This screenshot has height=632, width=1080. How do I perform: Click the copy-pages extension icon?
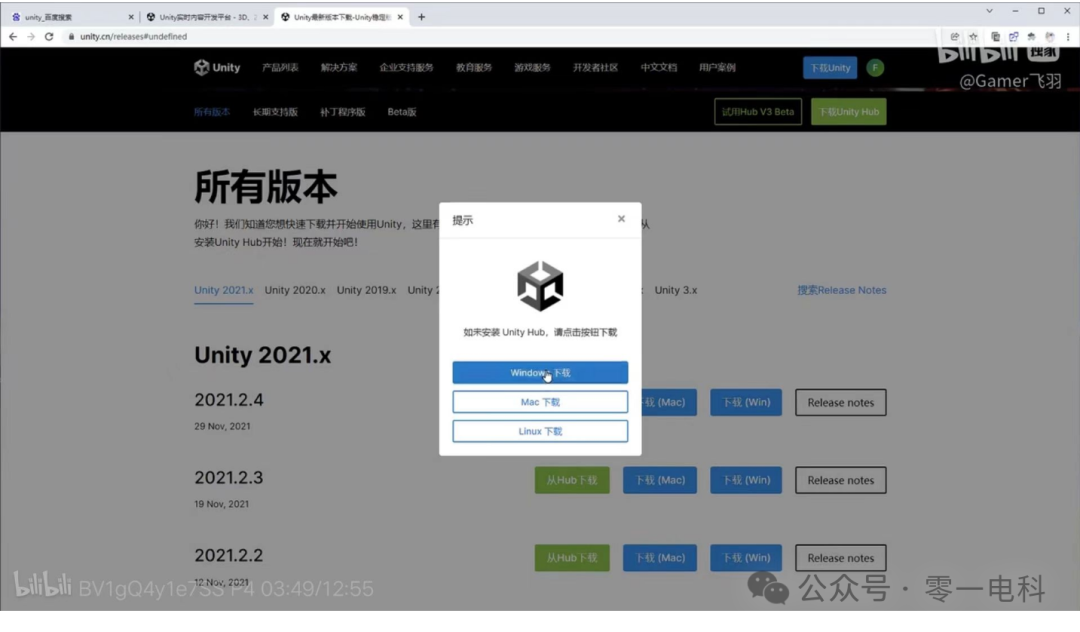tap(995, 36)
